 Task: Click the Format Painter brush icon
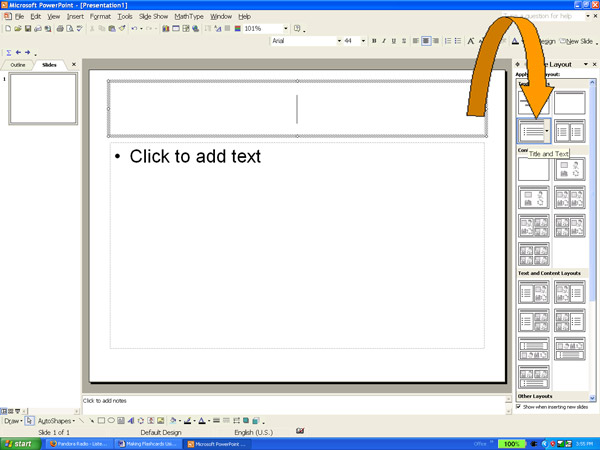(x=122, y=28)
